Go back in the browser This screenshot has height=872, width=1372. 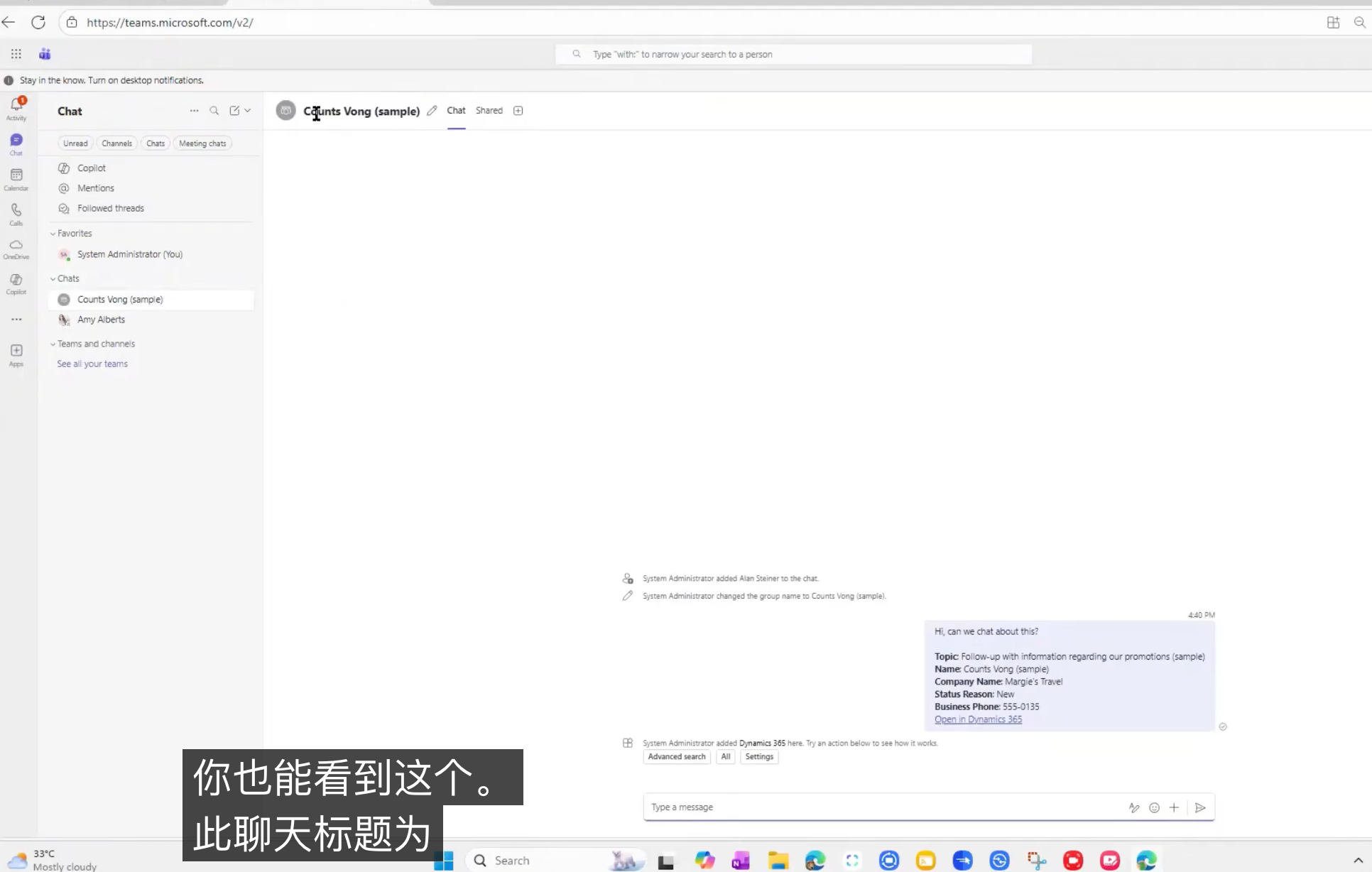pos(9,23)
